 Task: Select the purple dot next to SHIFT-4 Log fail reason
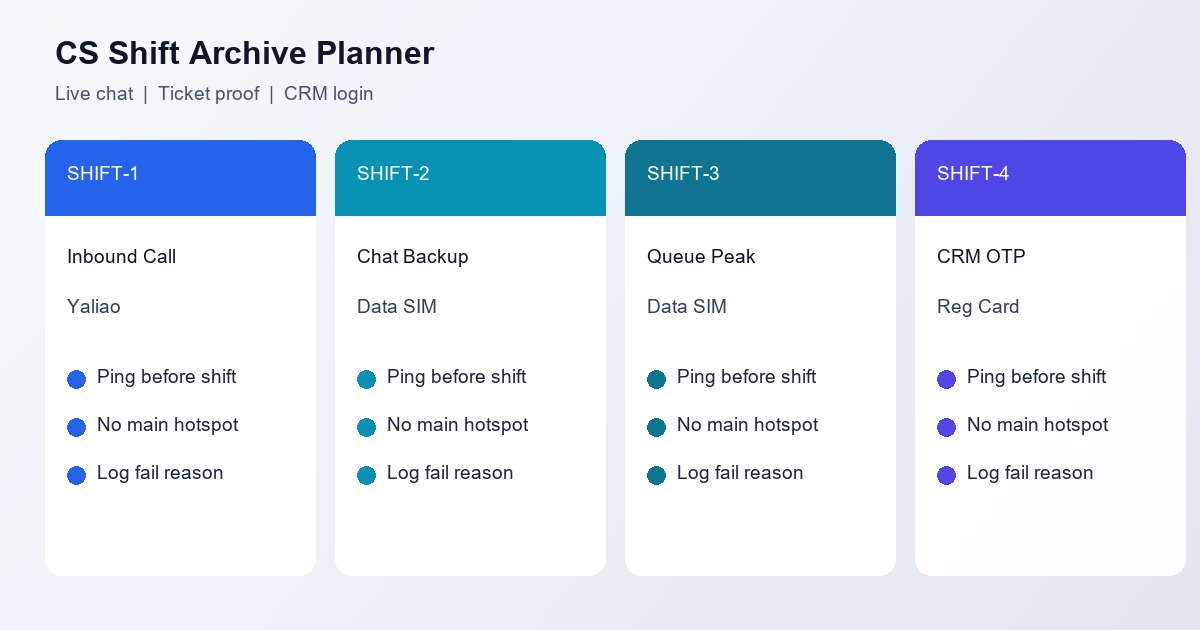coord(946,475)
